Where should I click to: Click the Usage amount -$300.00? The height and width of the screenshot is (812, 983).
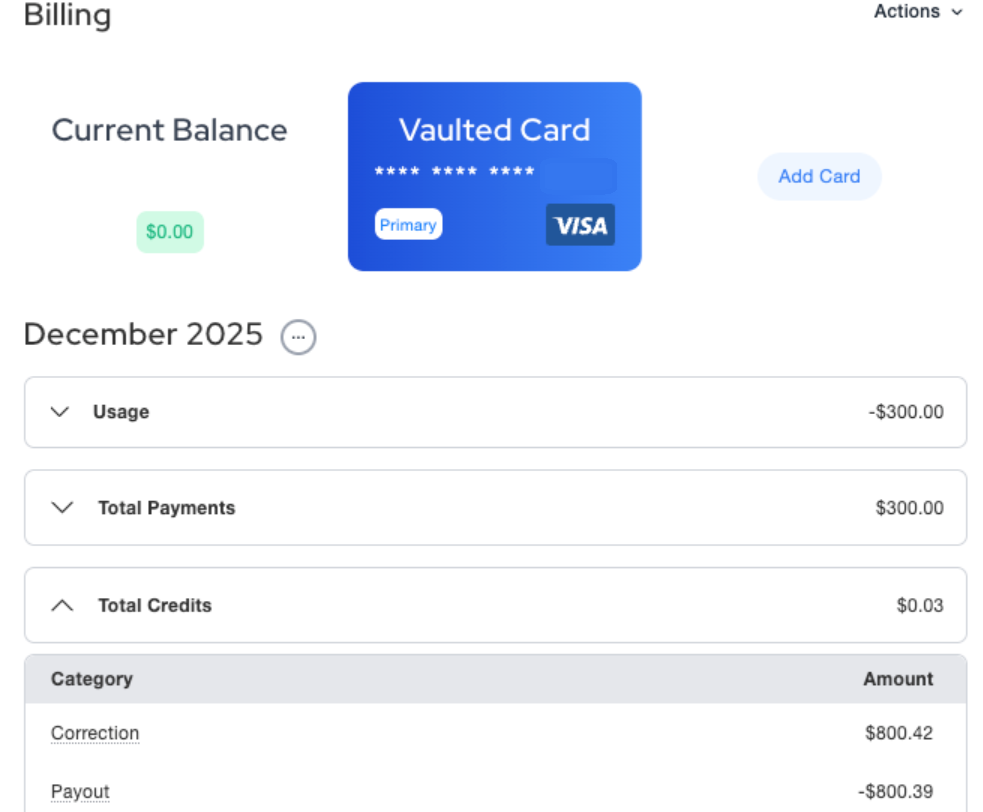pos(905,412)
